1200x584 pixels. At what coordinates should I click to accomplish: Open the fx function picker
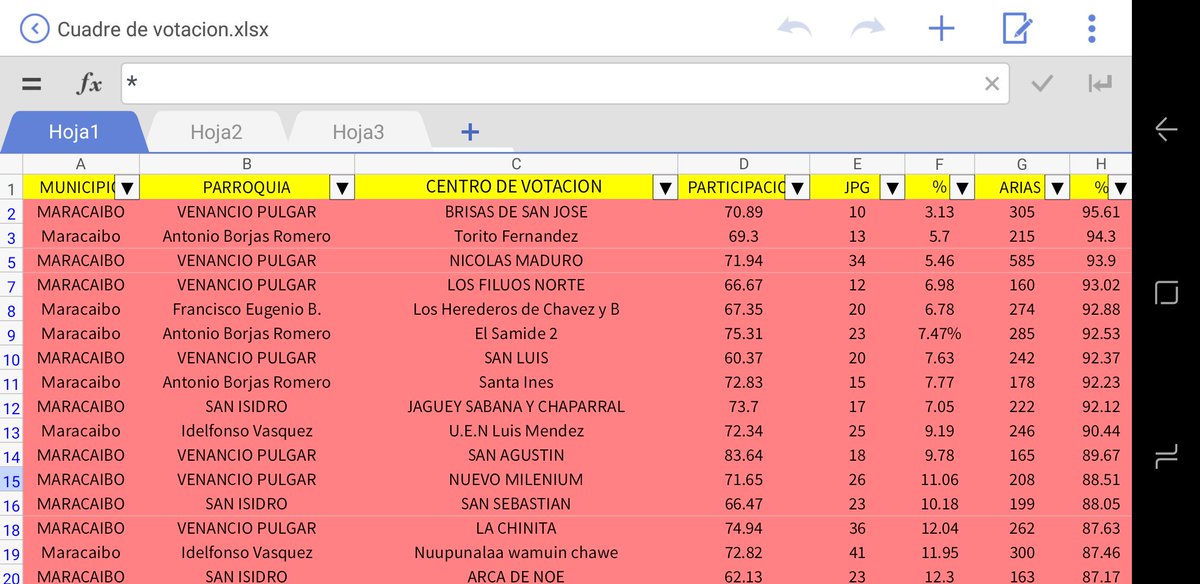pos(90,84)
